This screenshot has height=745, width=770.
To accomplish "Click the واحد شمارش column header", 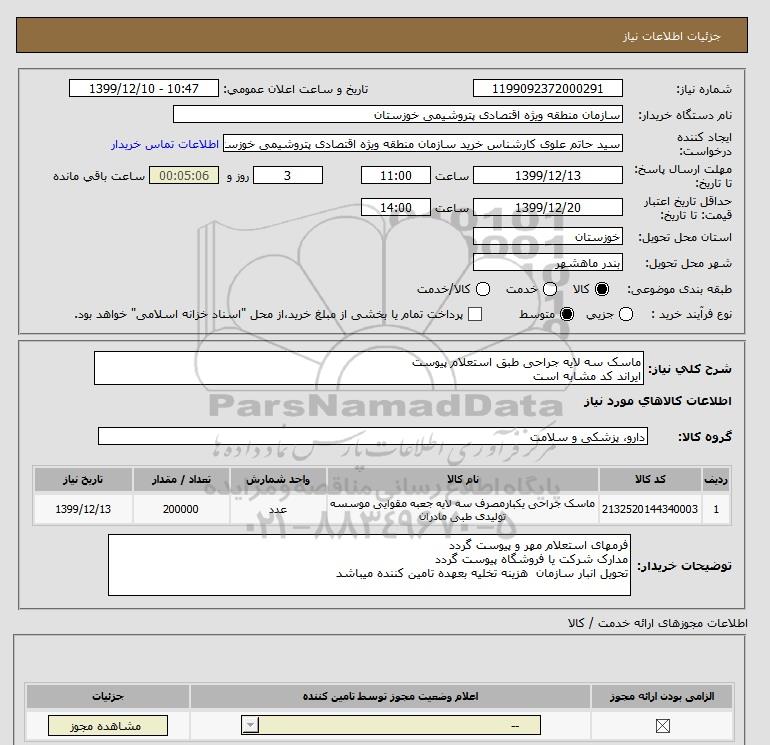I will click(278, 479).
